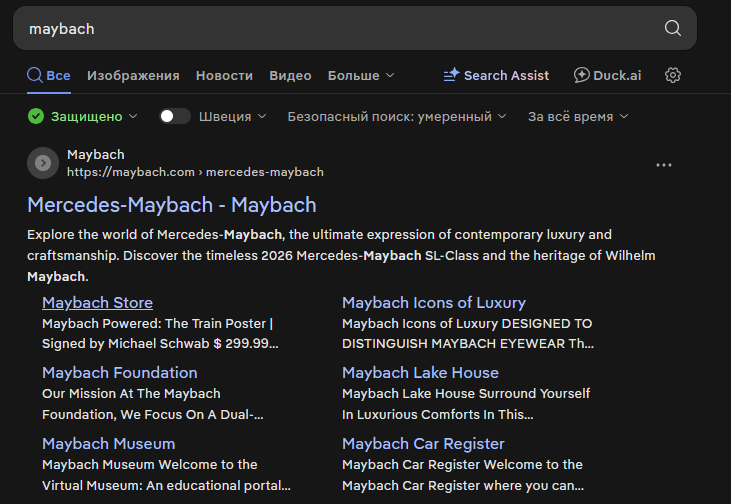Click 'Our Mission At The Maybach' description

[152, 404]
